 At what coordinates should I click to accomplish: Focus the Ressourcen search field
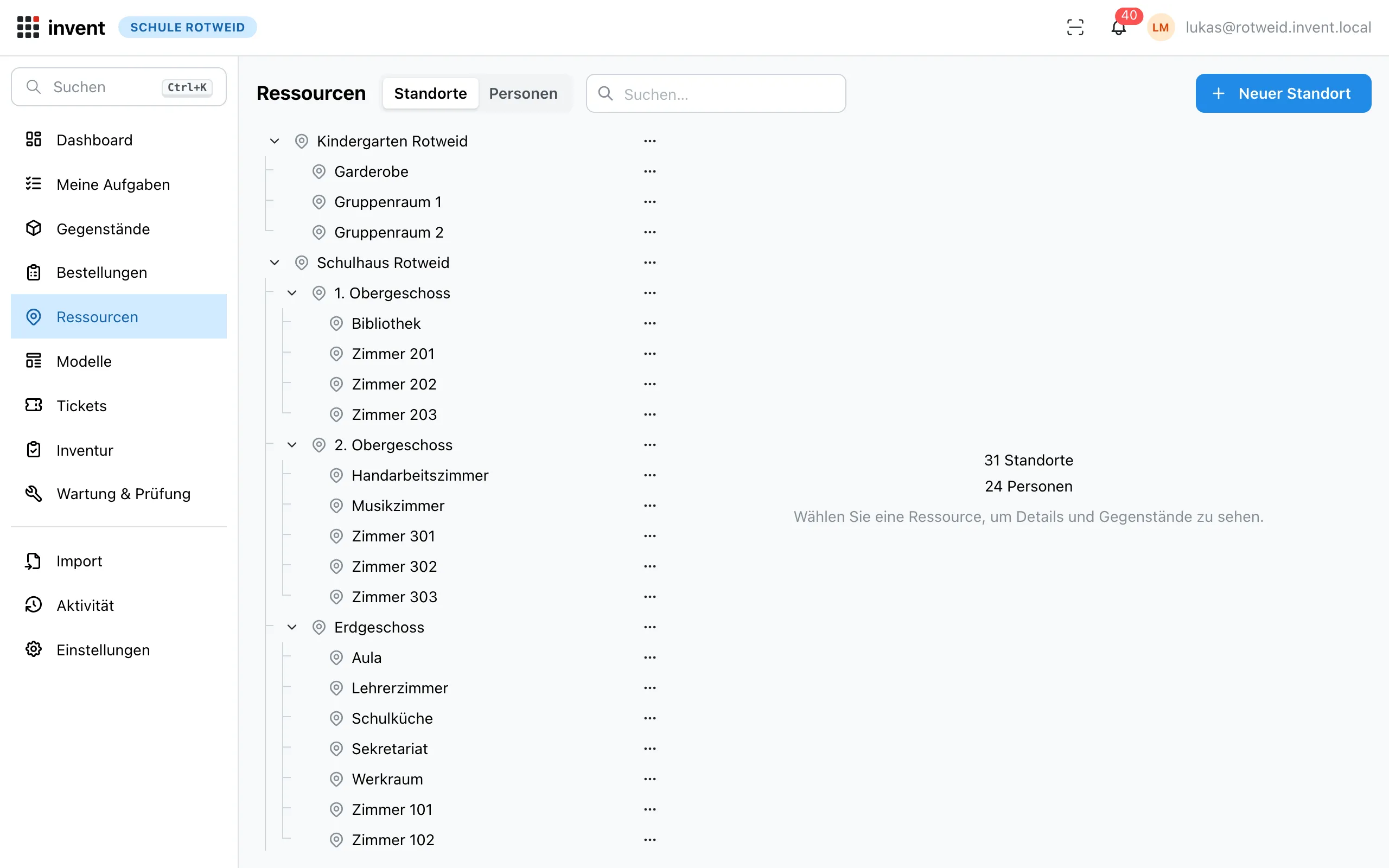click(x=716, y=93)
